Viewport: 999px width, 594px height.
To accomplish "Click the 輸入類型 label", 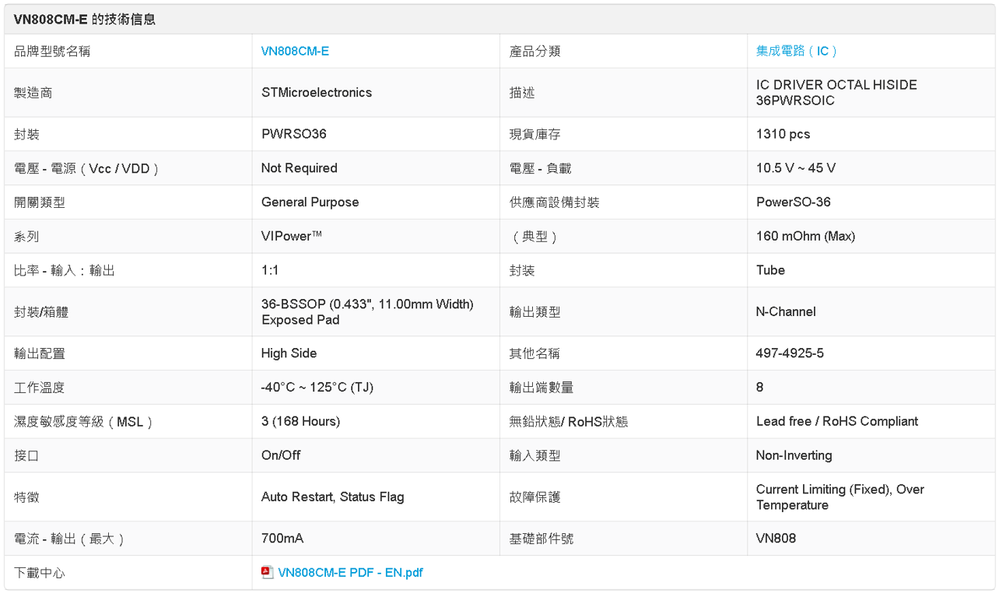I will pos(535,456).
